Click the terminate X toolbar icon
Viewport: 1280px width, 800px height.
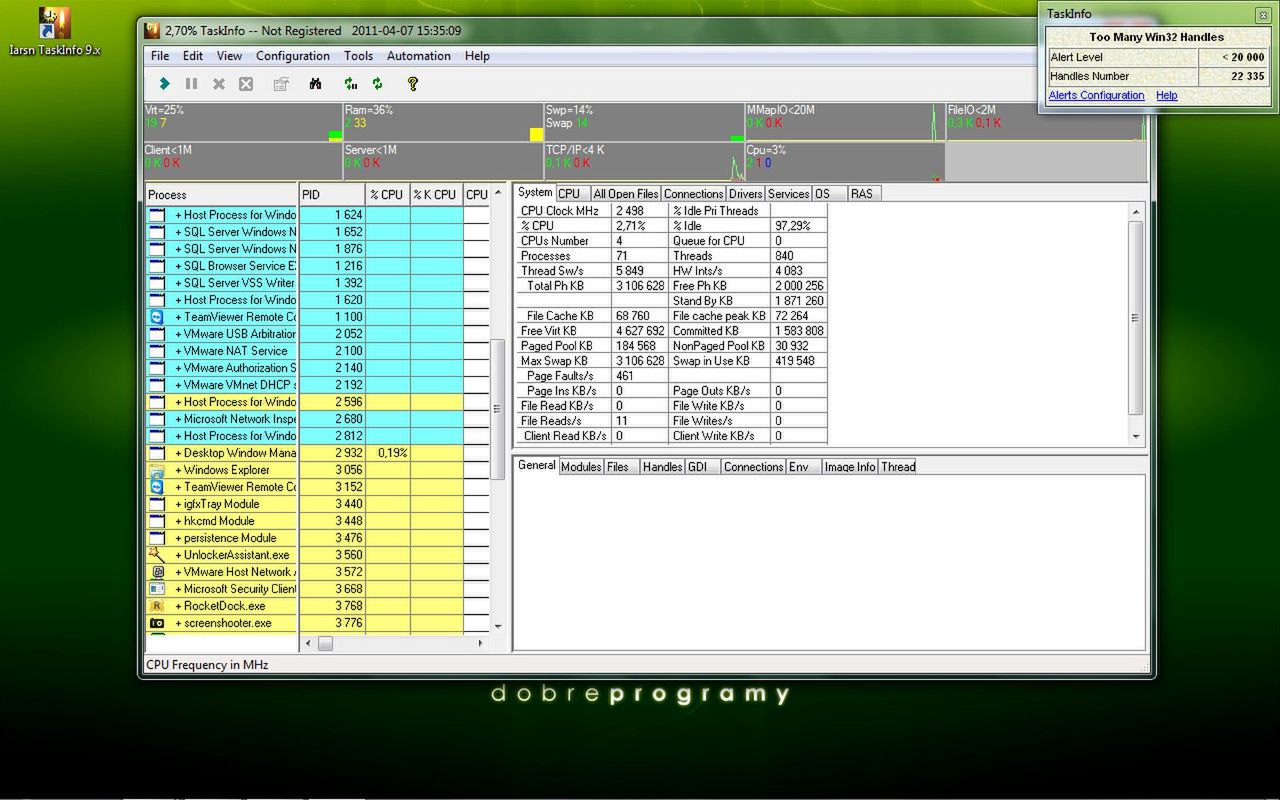219,84
